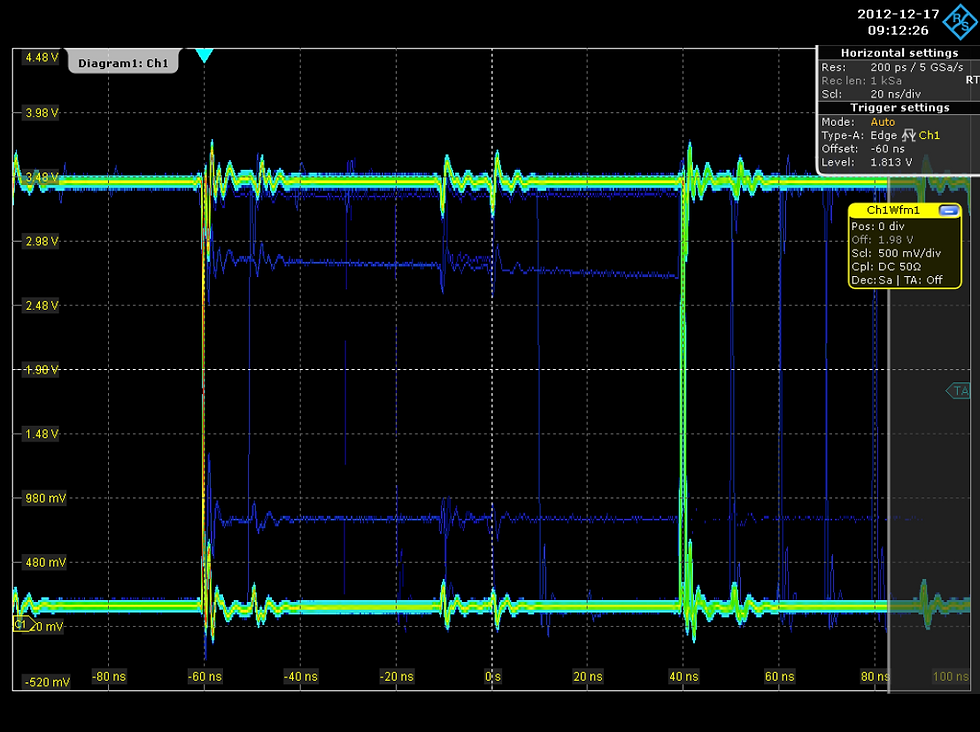The width and height of the screenshot is (980, 732).
Task: Click Pos: 0 div in Ch1Wfm1
Action: coord(878,226)
